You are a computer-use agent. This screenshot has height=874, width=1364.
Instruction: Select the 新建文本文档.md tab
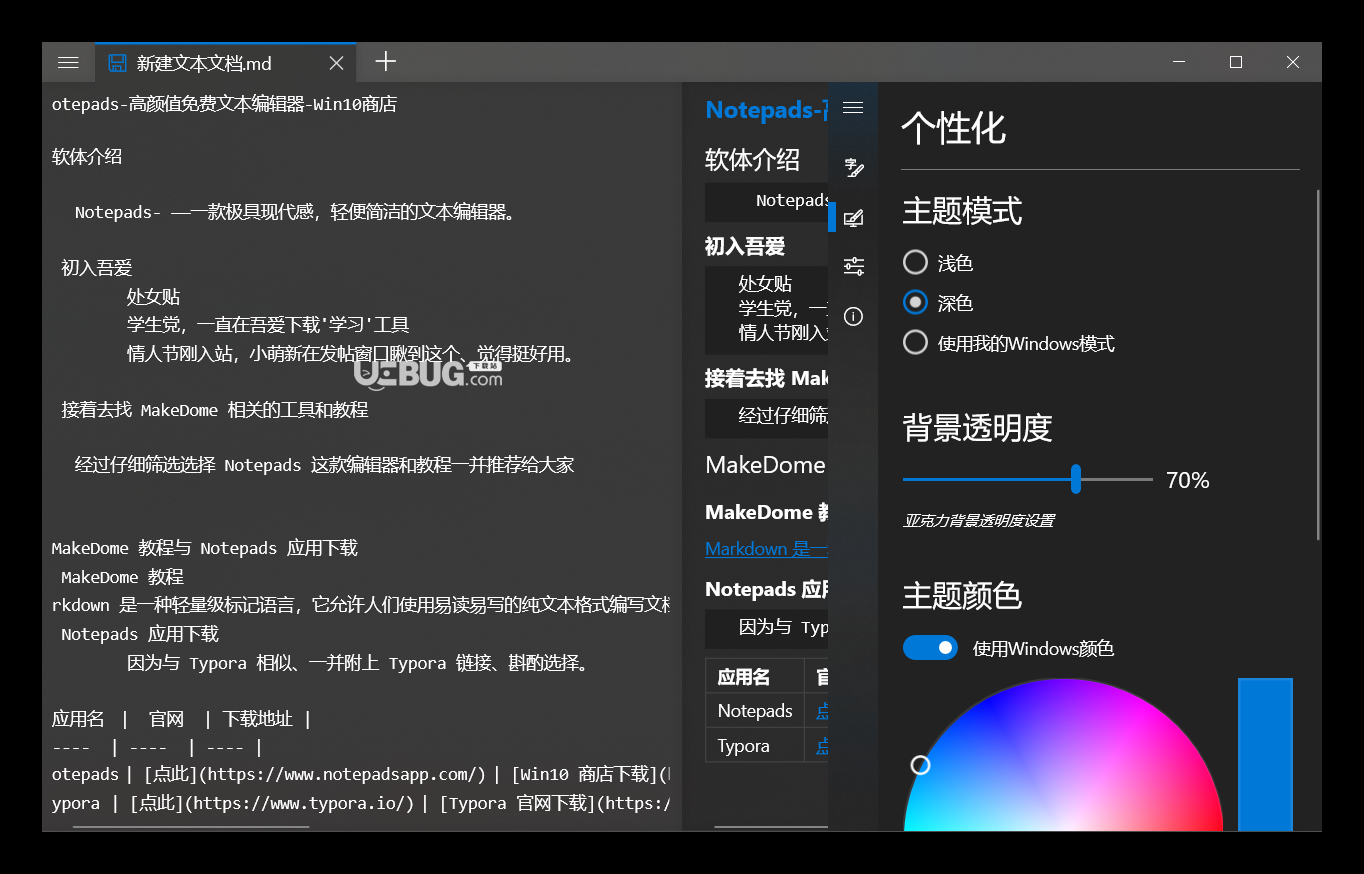pyautogui.click(x=226, y=63)
